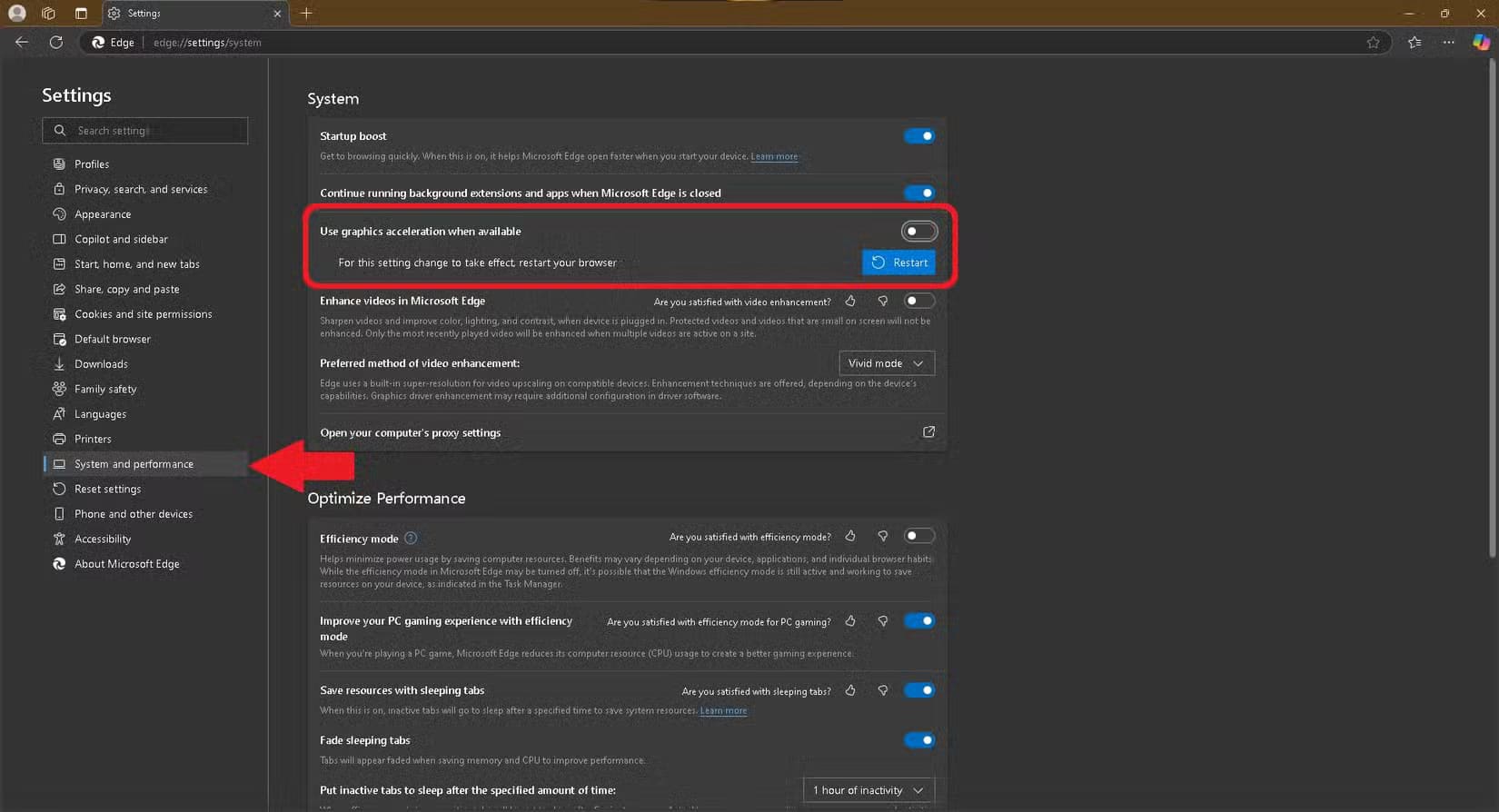Open the Favorites list icon

click(1415, 43)
